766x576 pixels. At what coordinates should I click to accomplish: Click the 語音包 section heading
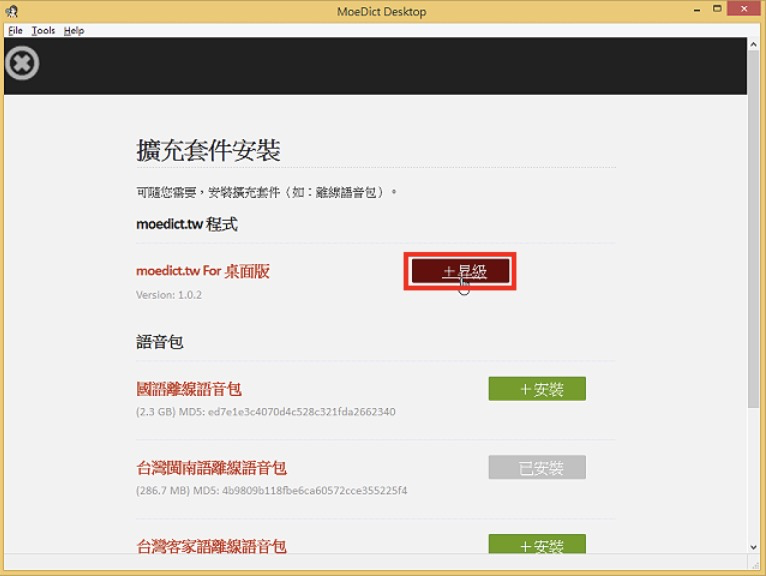160,341
